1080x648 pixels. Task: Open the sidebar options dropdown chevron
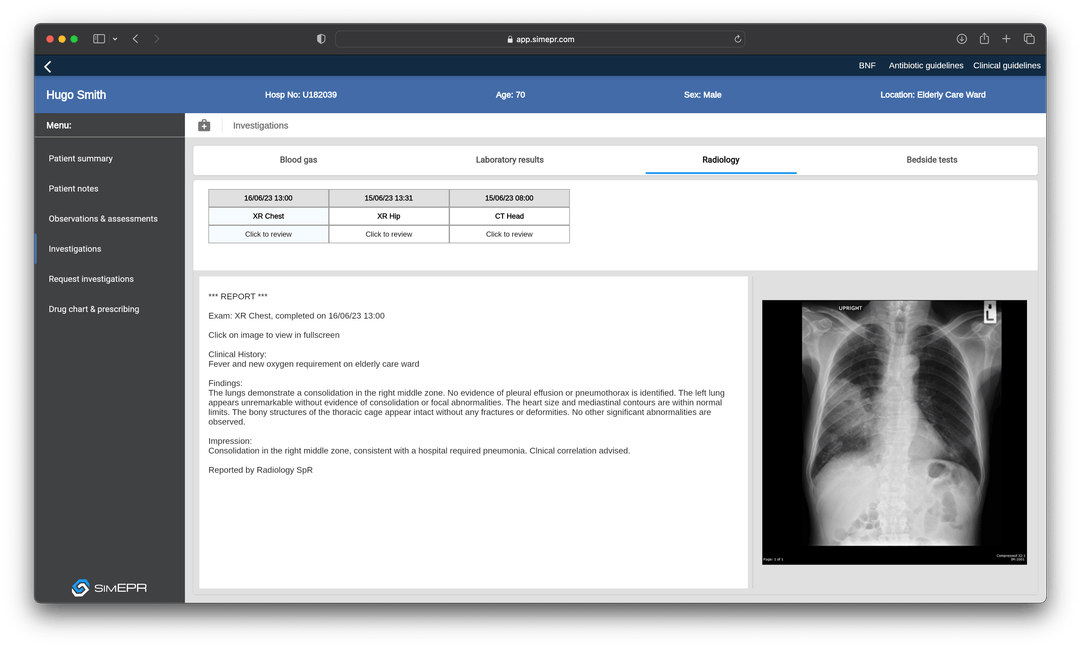115,39
